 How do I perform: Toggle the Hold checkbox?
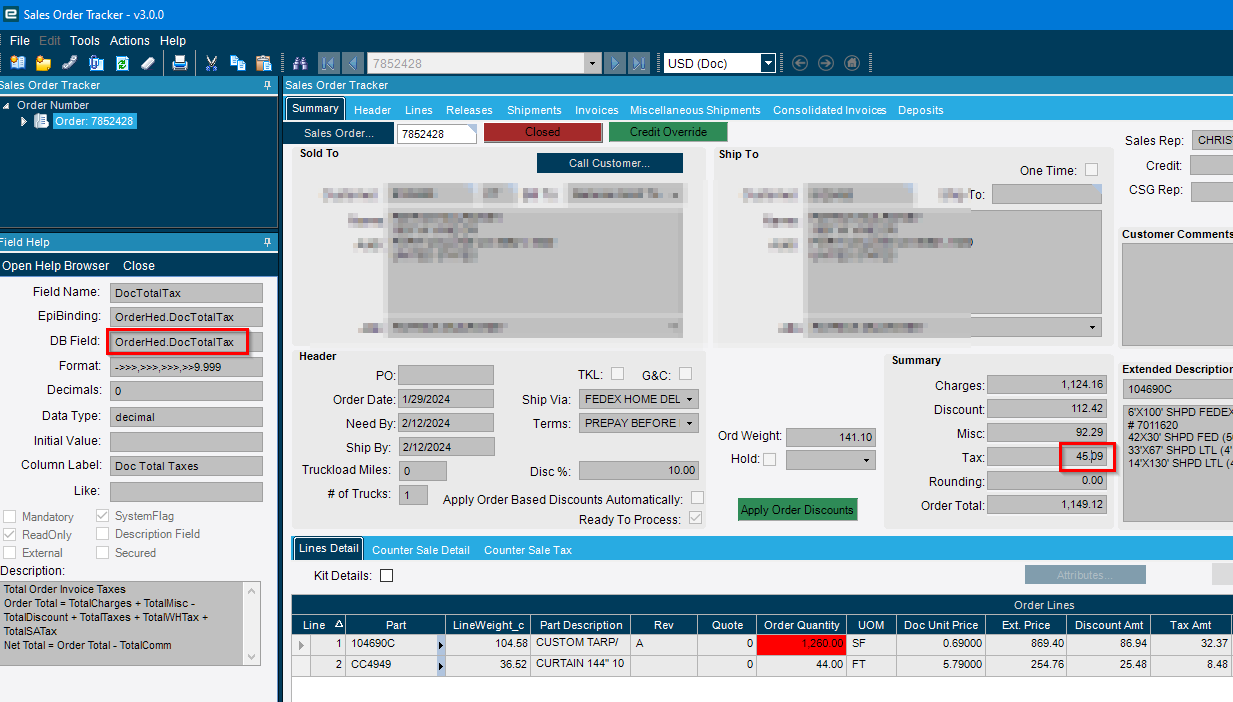[x=769, y=460]
